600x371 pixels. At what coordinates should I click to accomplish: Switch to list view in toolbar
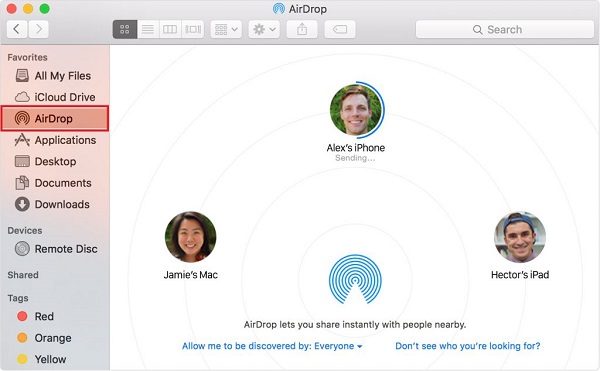148,29
